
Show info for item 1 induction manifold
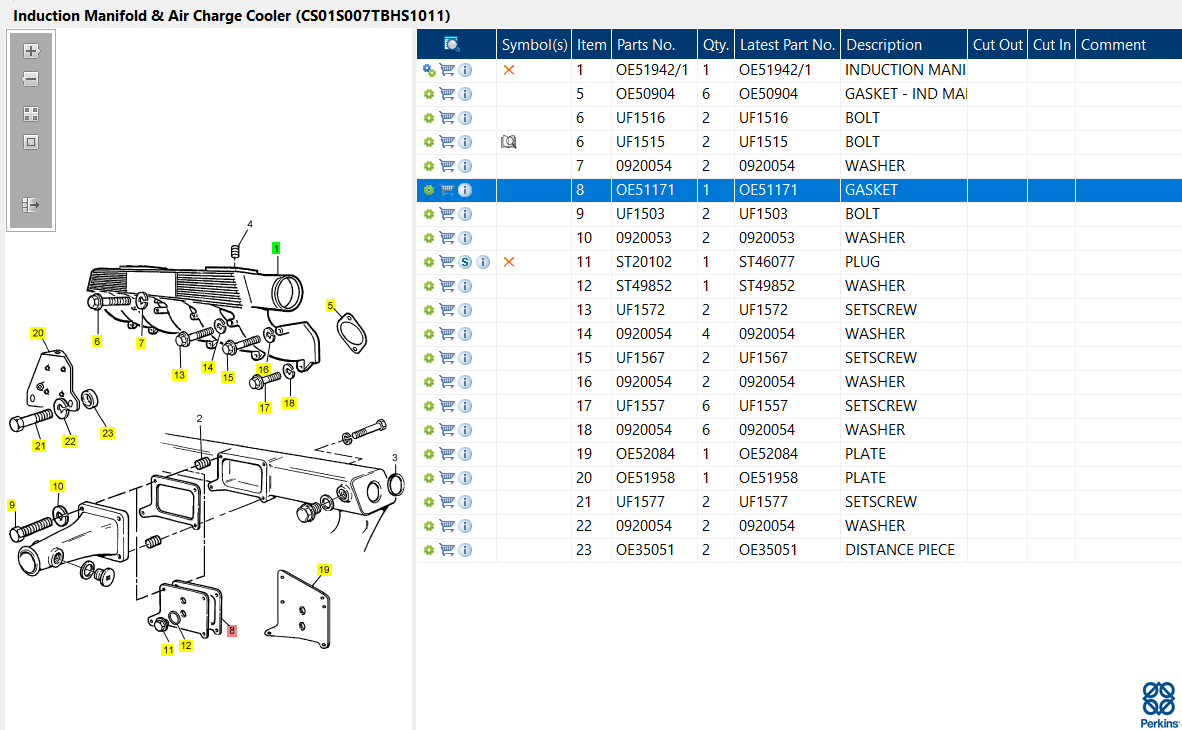point(465,70)
